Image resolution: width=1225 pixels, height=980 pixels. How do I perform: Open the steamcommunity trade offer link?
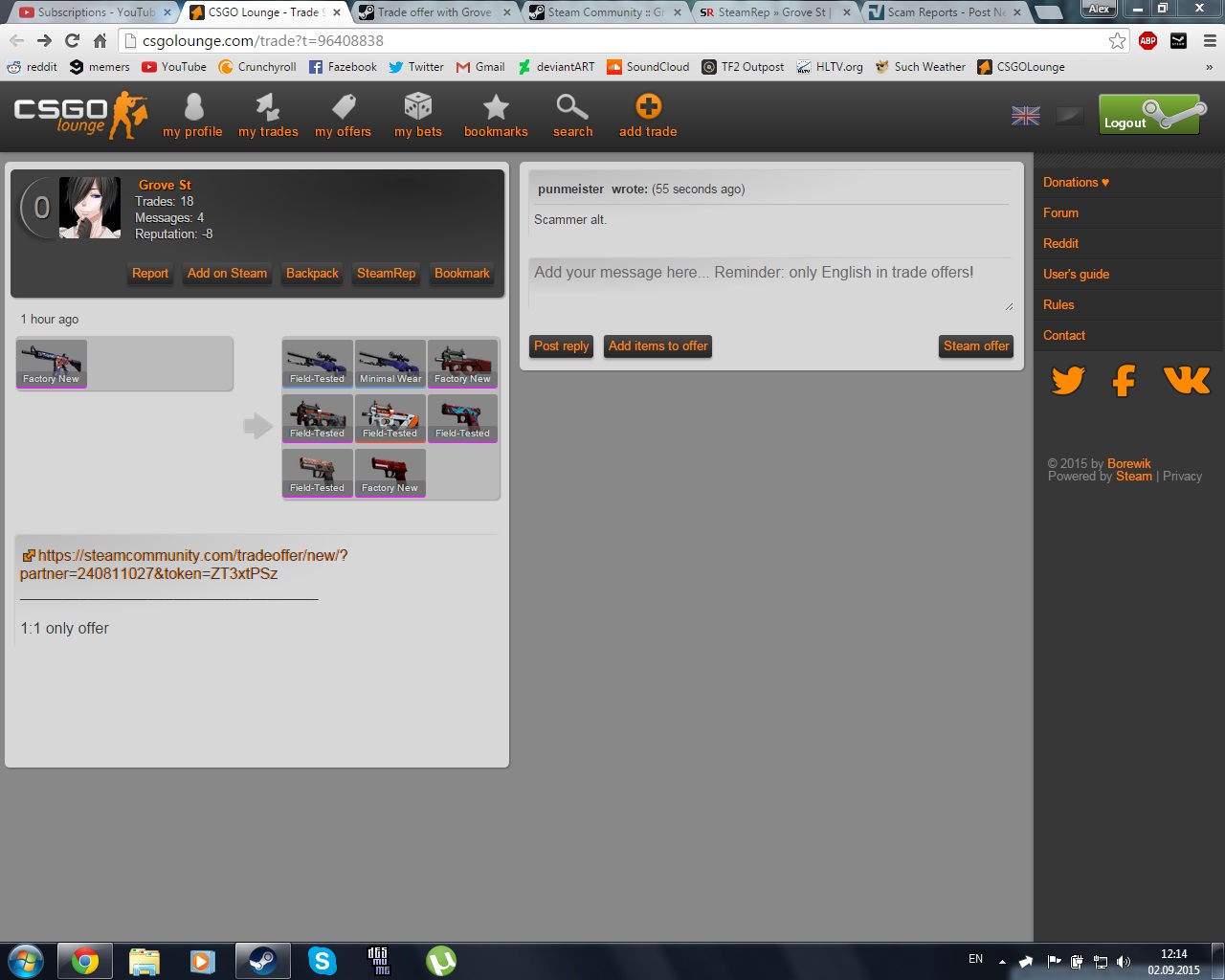(183, 565)
